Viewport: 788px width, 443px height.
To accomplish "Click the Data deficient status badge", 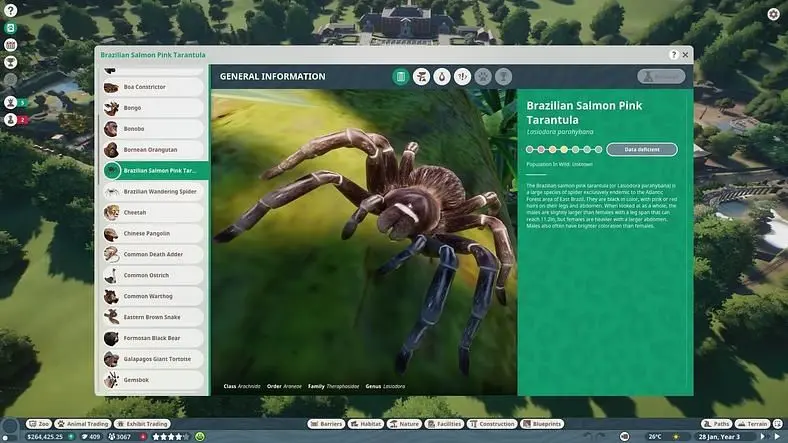I will coord(642,149).
